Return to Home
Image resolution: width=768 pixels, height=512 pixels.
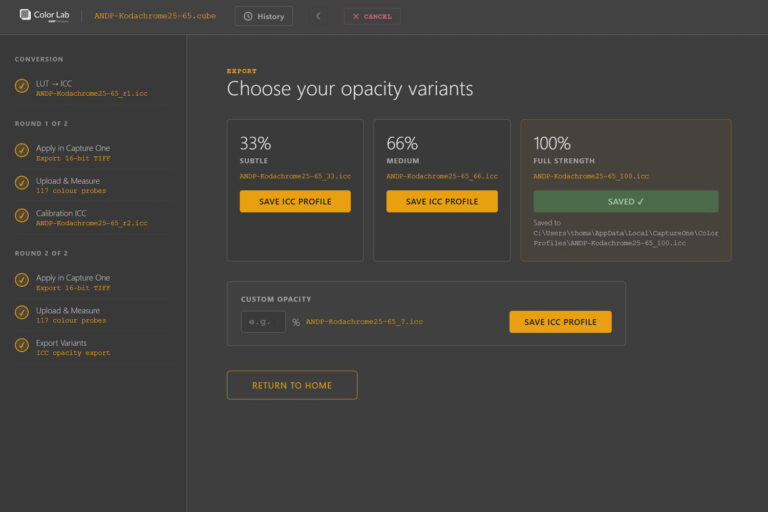click(292, 385)
